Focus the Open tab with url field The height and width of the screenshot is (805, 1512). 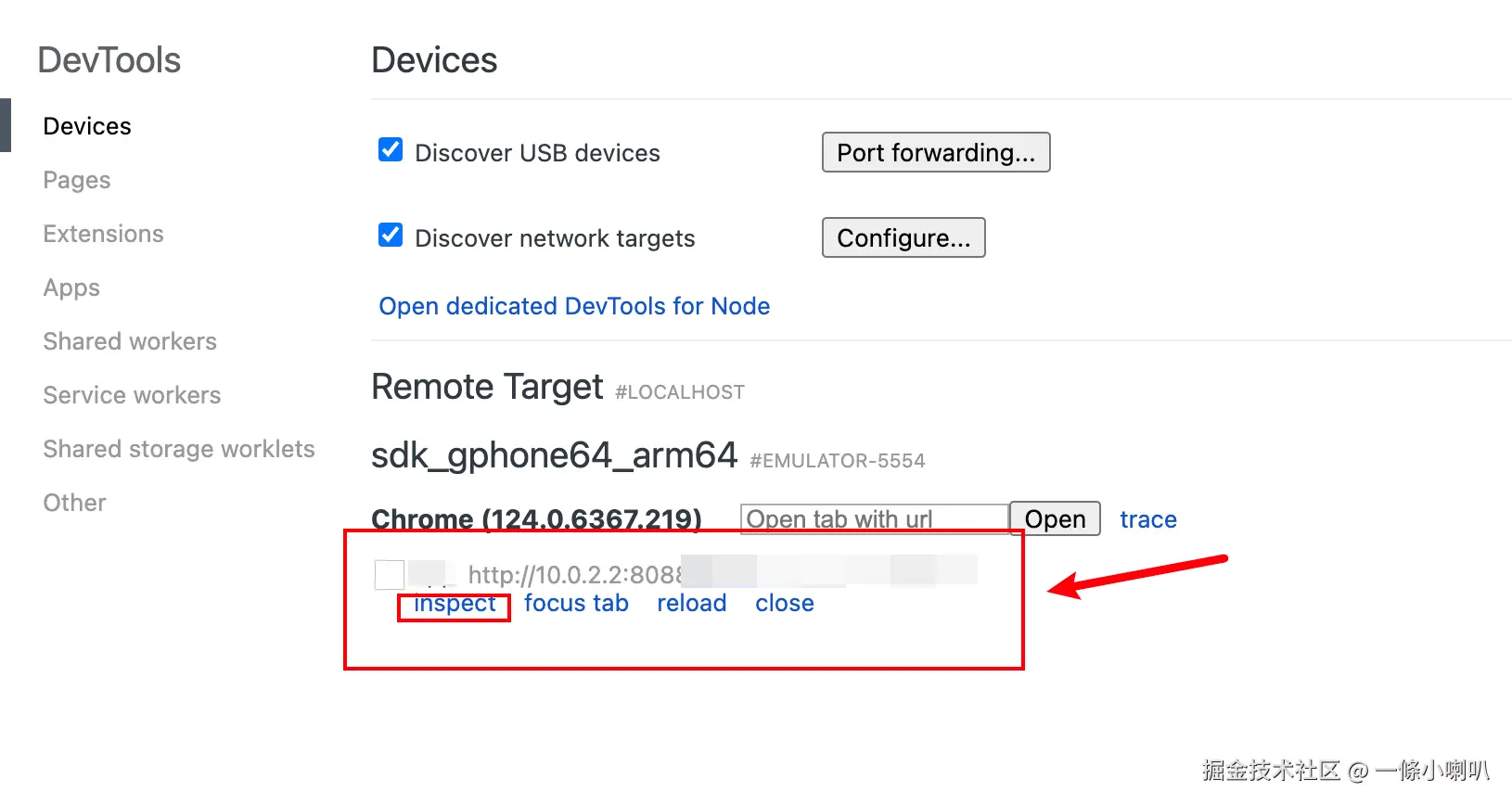pos(874,518)
